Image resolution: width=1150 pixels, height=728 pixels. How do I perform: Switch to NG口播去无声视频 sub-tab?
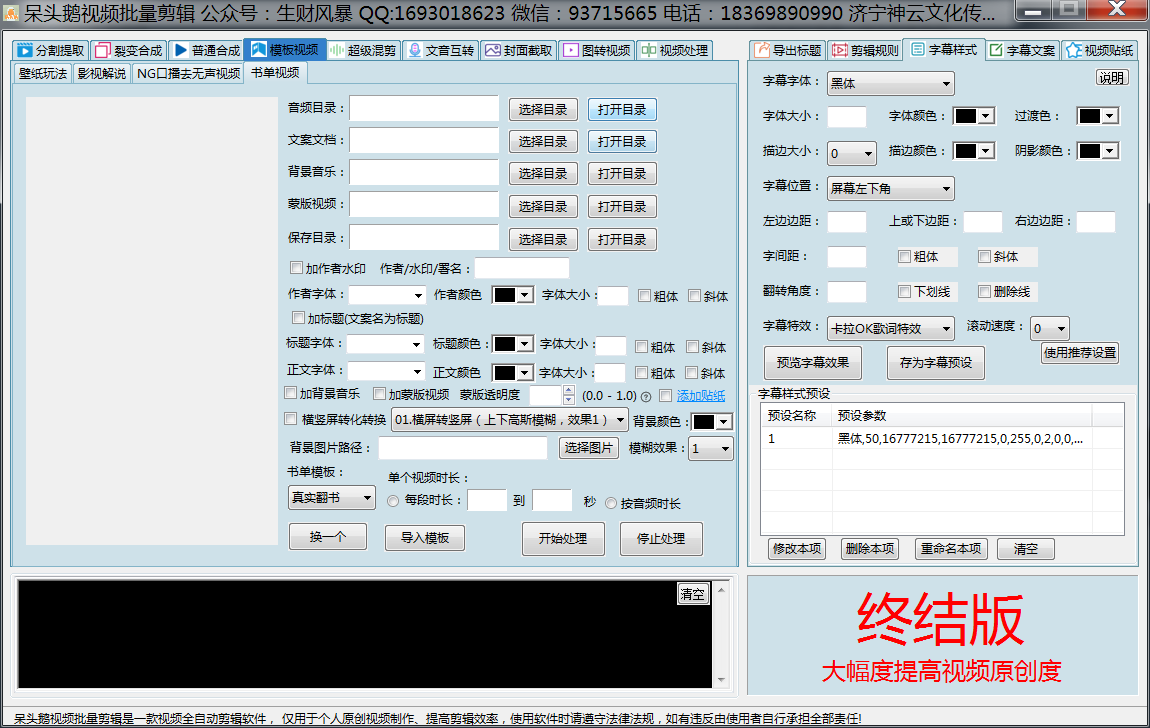(x=188, y=73)
